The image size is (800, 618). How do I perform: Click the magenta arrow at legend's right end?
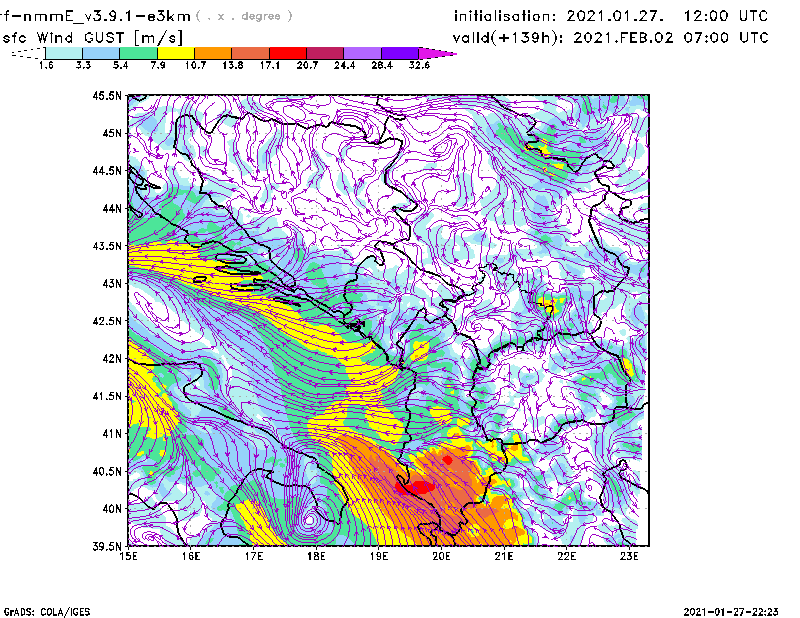[438, 52]
